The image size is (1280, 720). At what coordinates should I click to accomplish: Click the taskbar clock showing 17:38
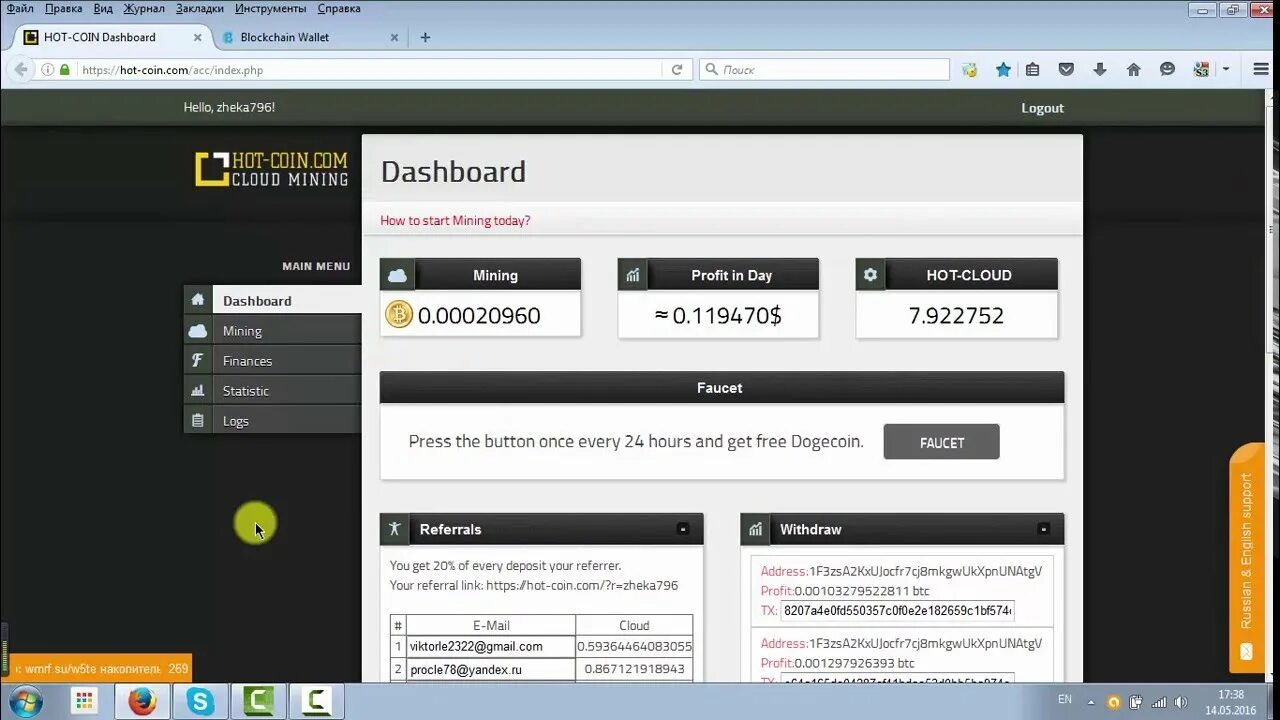click(x=1231, y=702)
